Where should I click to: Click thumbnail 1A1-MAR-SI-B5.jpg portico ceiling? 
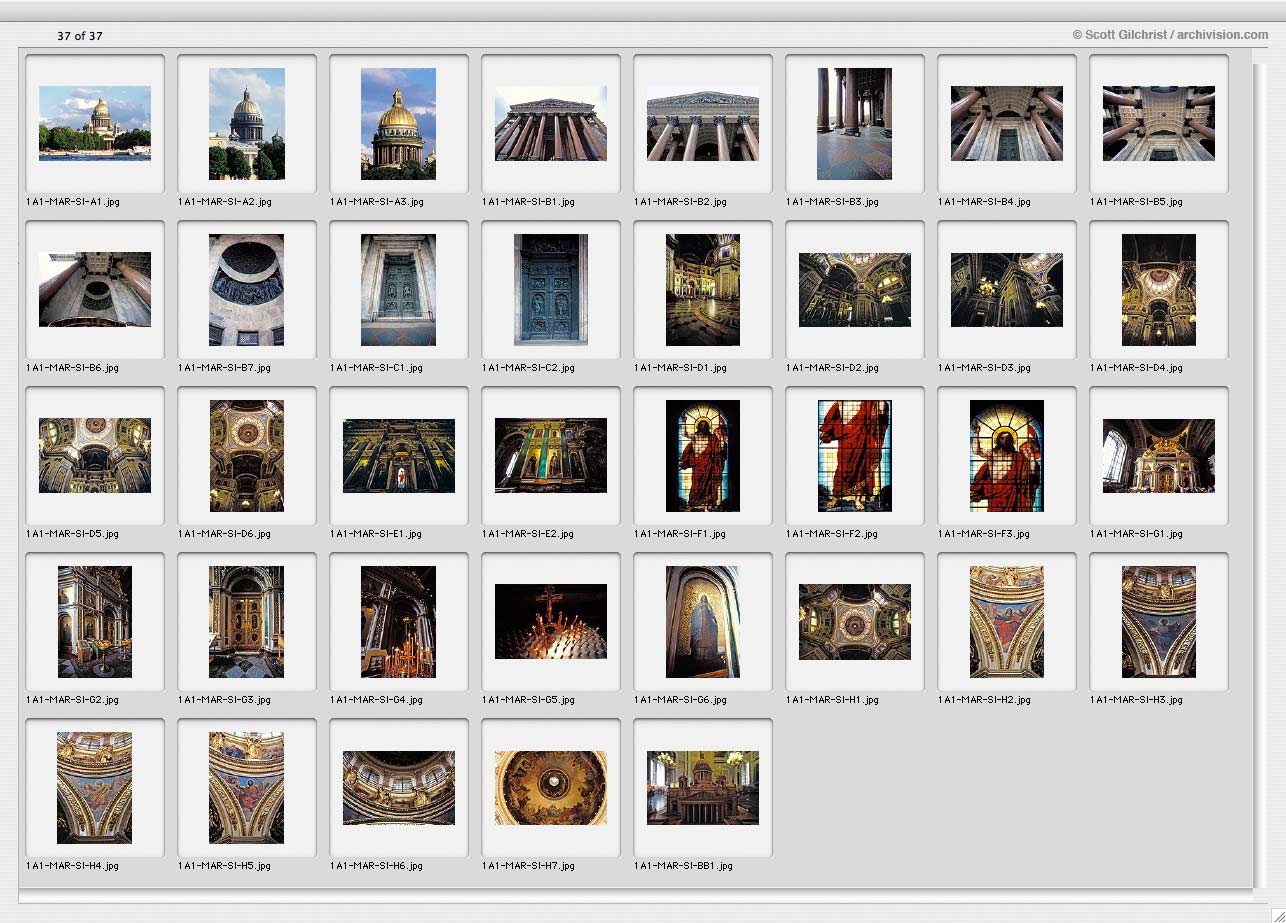point(1159,123)
